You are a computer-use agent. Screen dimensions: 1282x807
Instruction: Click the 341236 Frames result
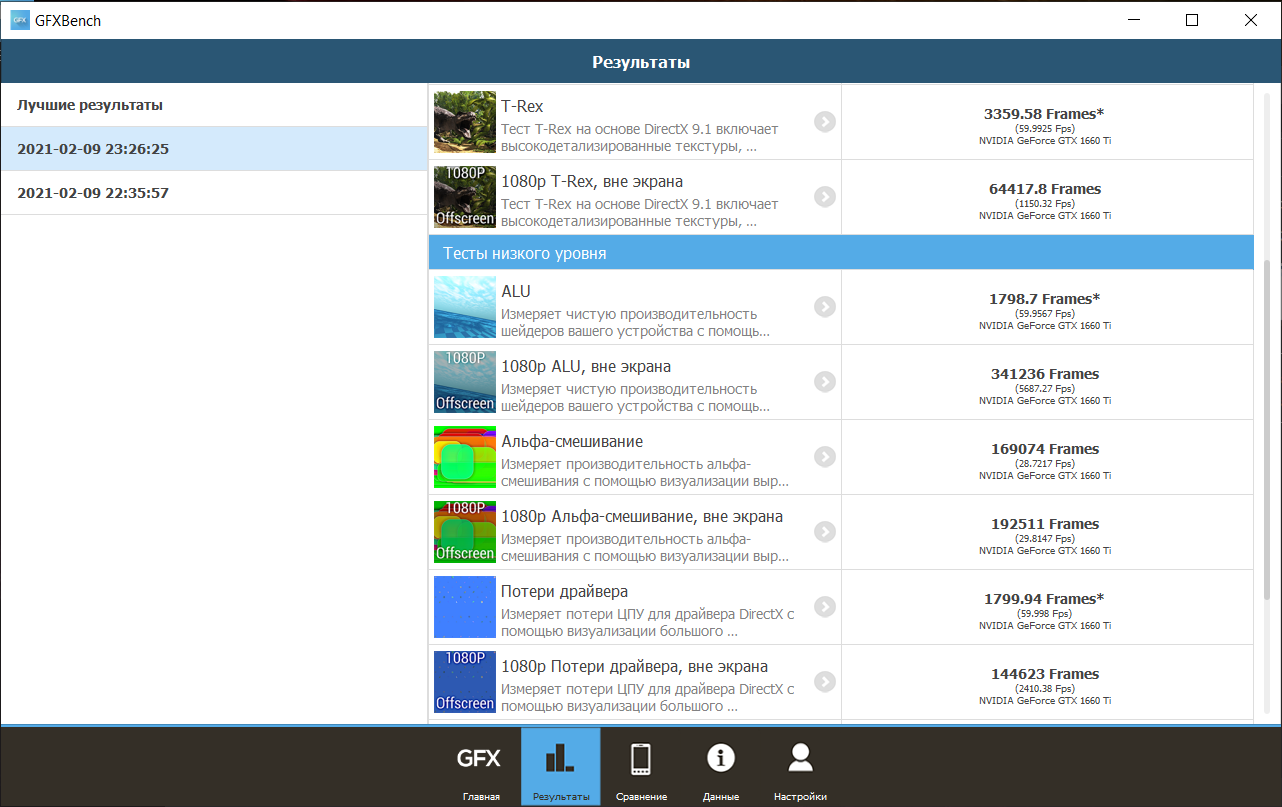[1044, 374]
